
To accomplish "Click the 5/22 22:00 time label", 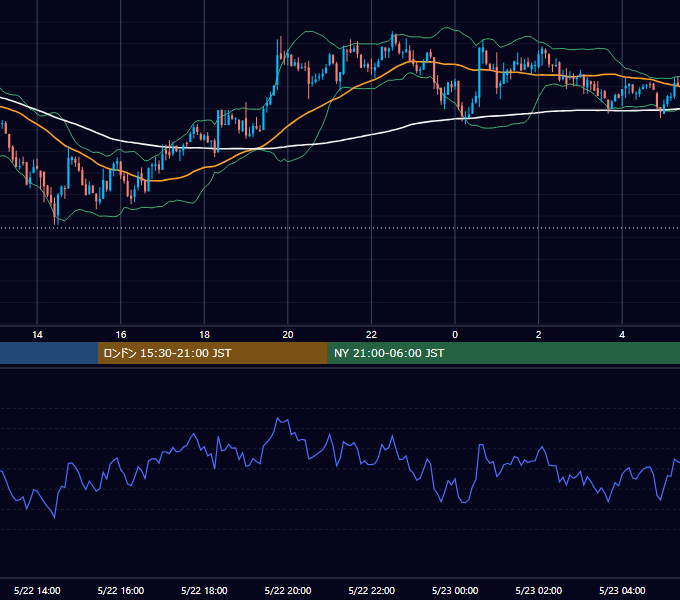I will (x=372, y=590).
